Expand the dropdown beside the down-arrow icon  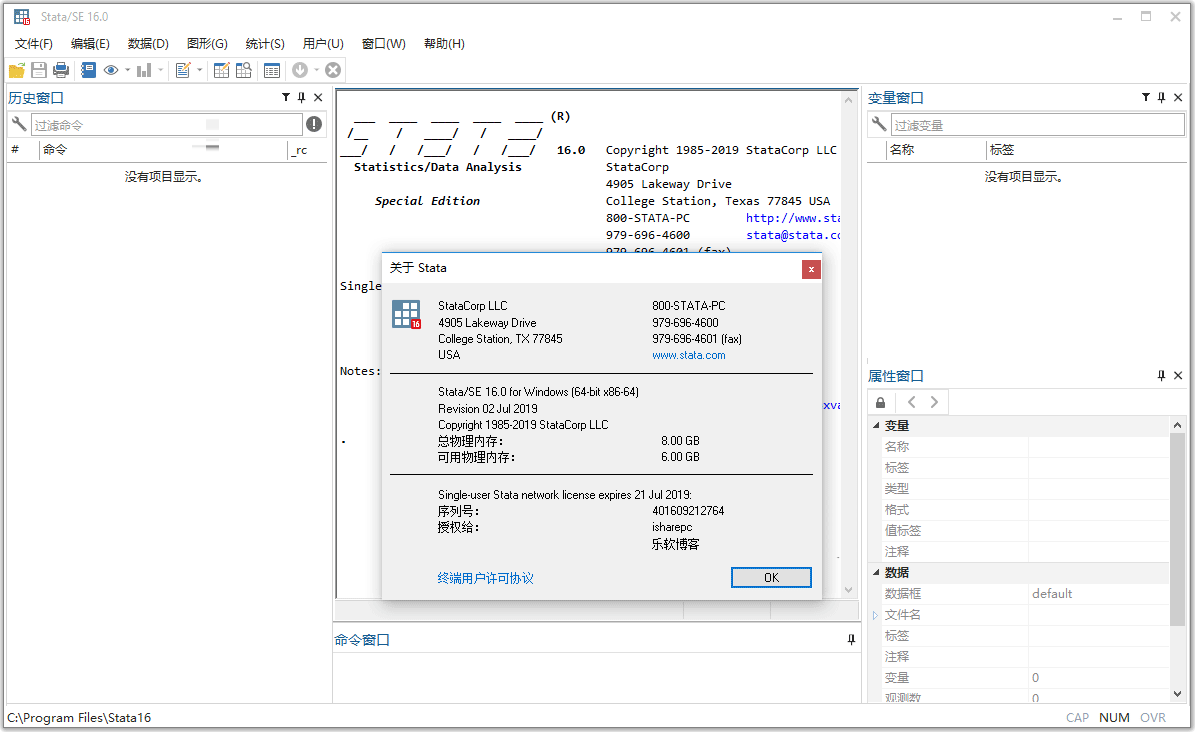(316, 70)
